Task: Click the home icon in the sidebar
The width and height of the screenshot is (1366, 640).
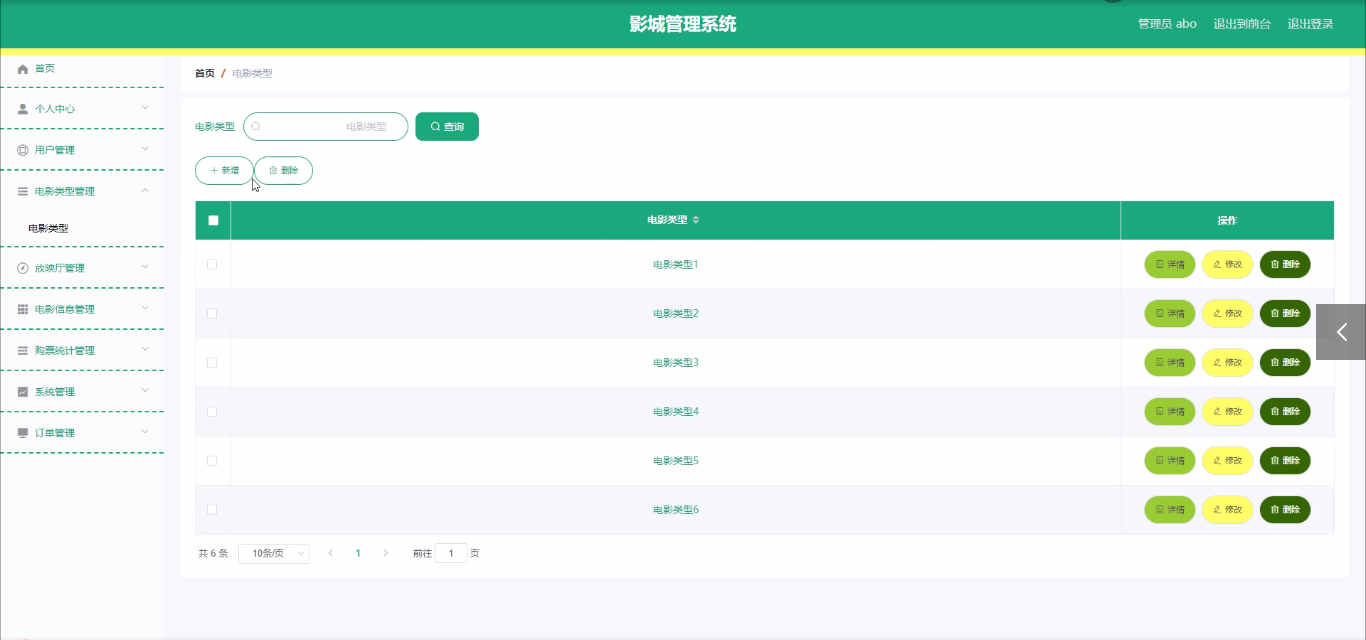Action: pyautogui.click(x=23, y=69)
